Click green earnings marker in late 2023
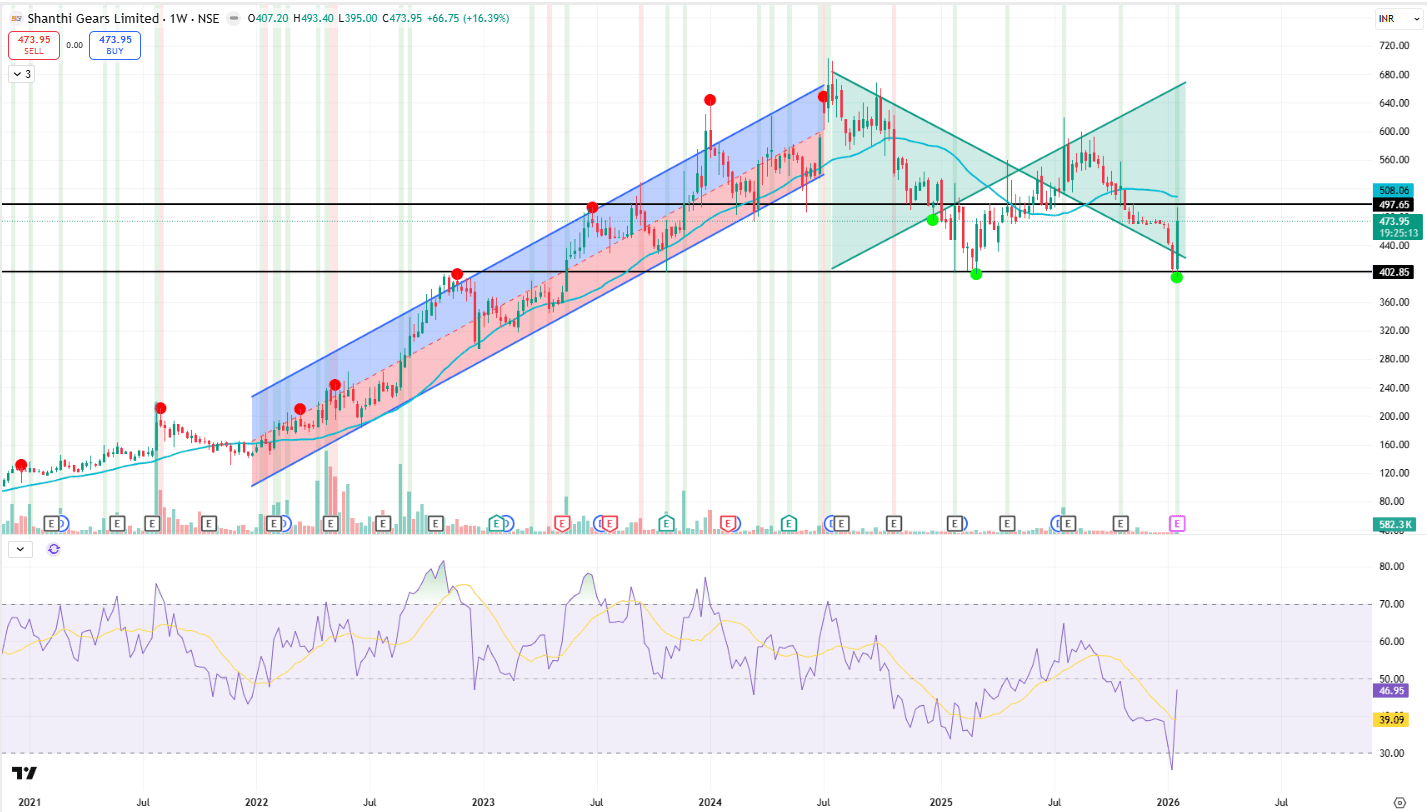Image resolution: width=1427 pixels, height=812 pixels. tap(666, 523)
